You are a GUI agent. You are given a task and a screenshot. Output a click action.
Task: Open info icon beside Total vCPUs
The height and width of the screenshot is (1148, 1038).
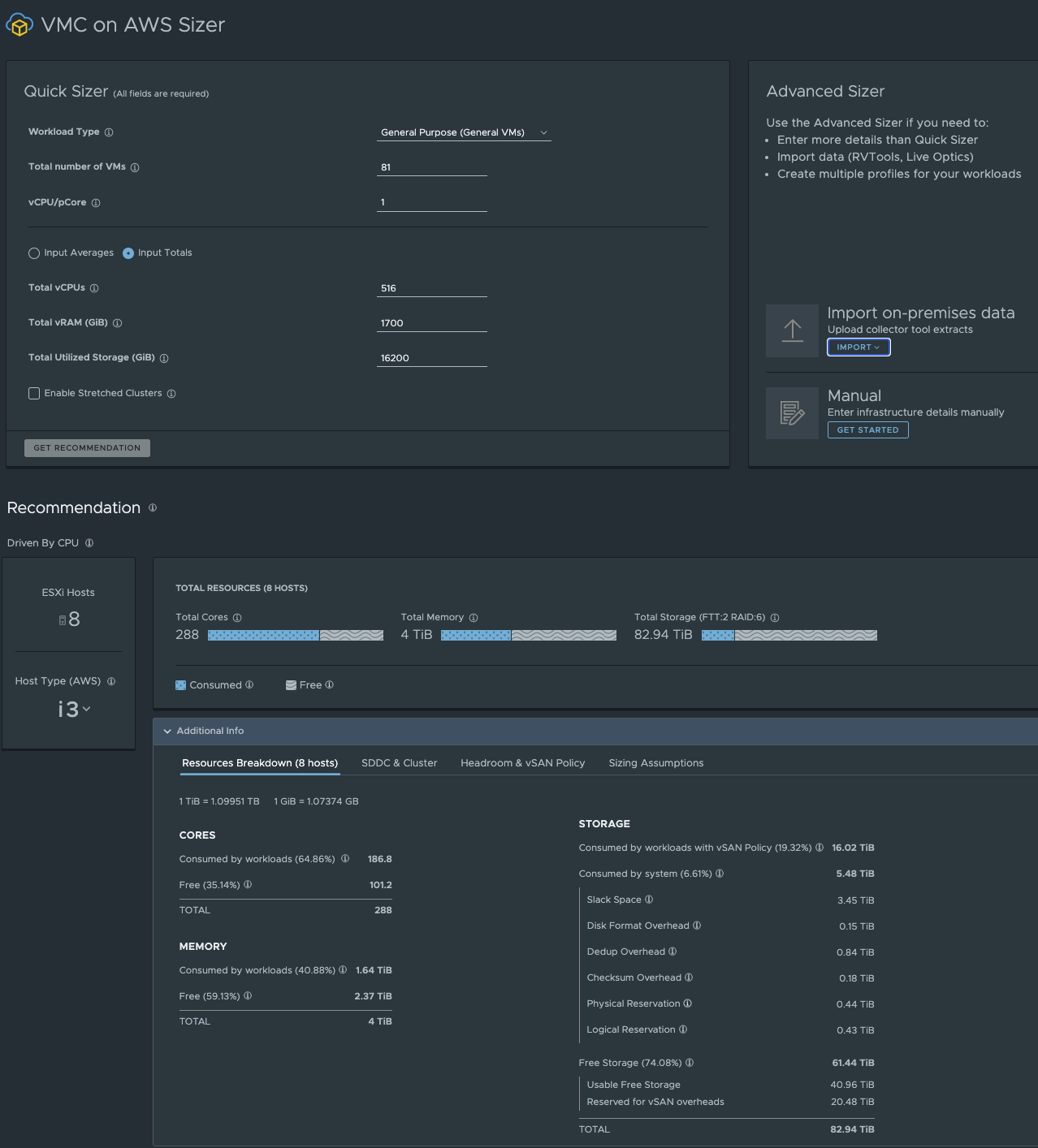(x=94, y=288)
